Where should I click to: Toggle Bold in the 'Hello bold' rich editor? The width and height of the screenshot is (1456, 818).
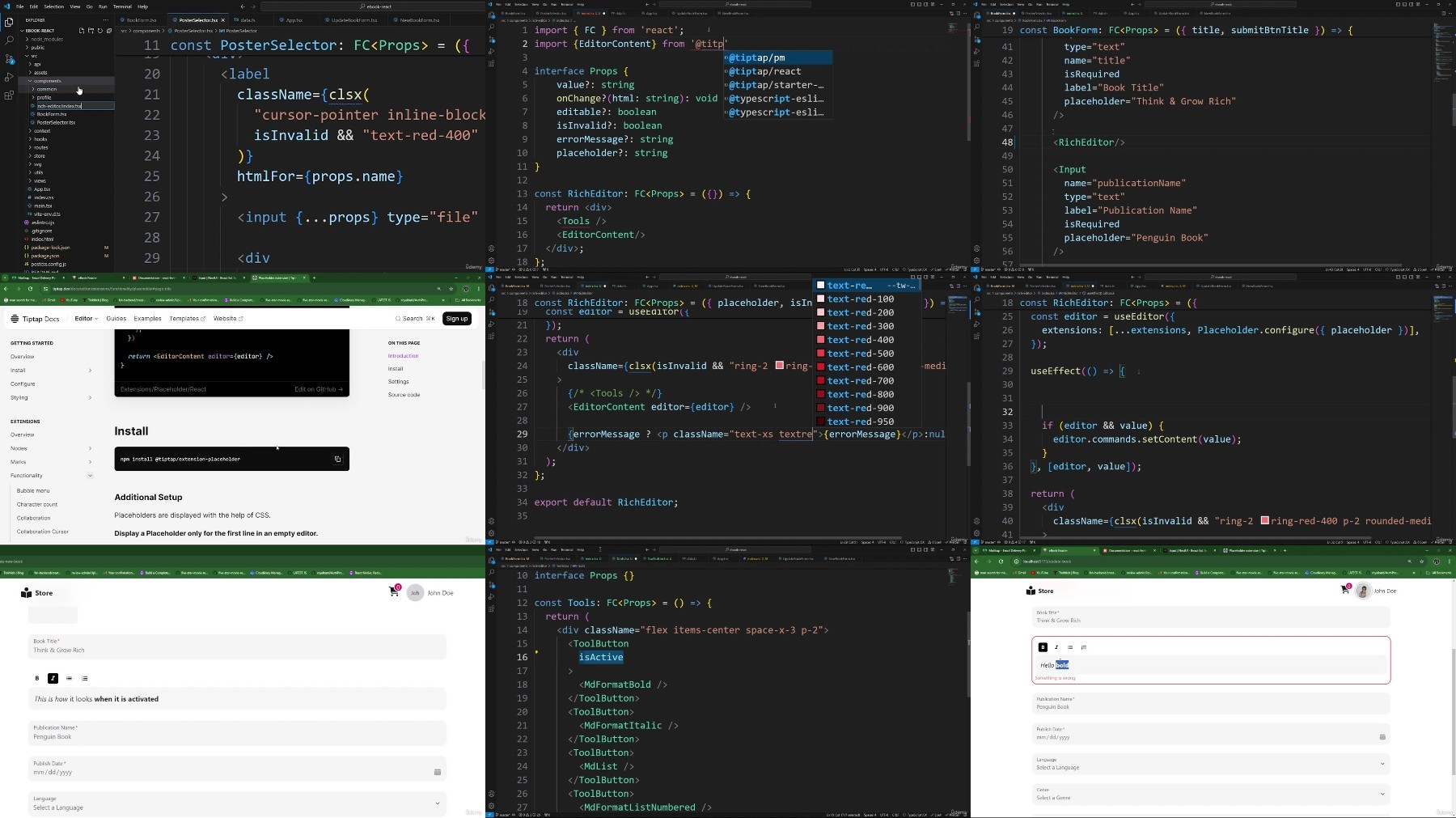pos(1043,647)
